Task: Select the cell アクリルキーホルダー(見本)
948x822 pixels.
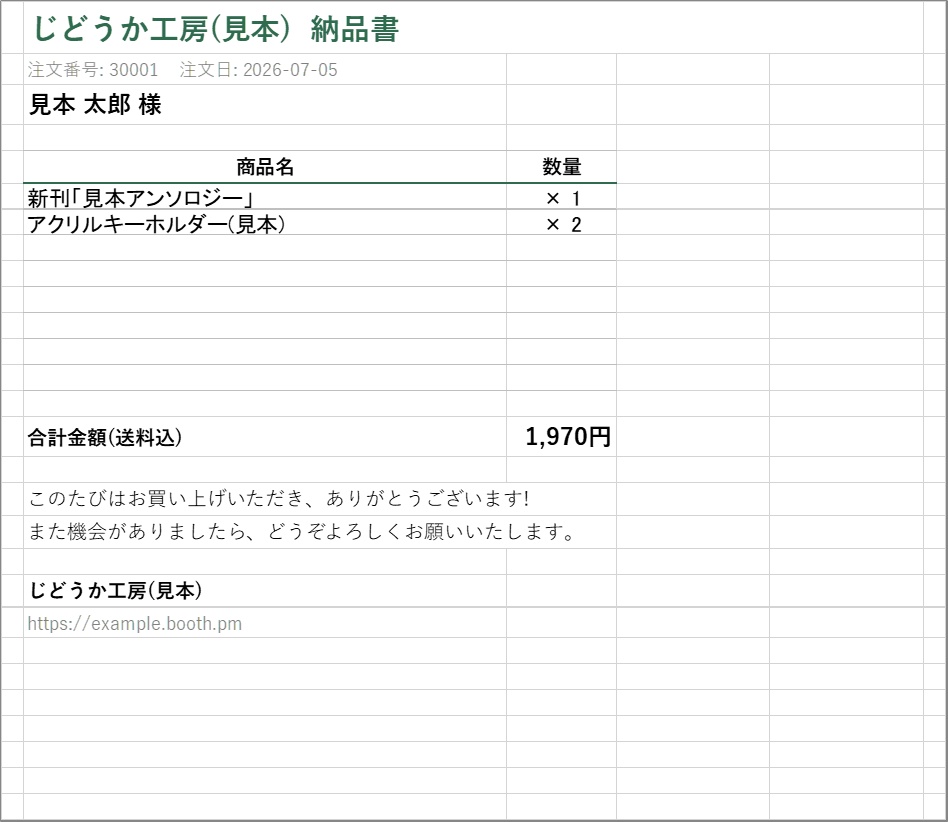Action: tap(265, 223)
